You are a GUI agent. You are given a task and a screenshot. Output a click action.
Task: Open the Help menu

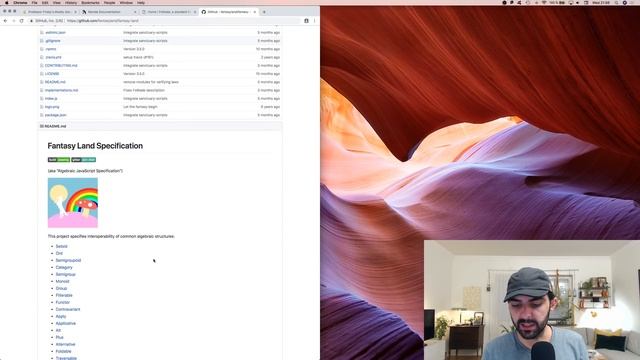click(141, 2)
